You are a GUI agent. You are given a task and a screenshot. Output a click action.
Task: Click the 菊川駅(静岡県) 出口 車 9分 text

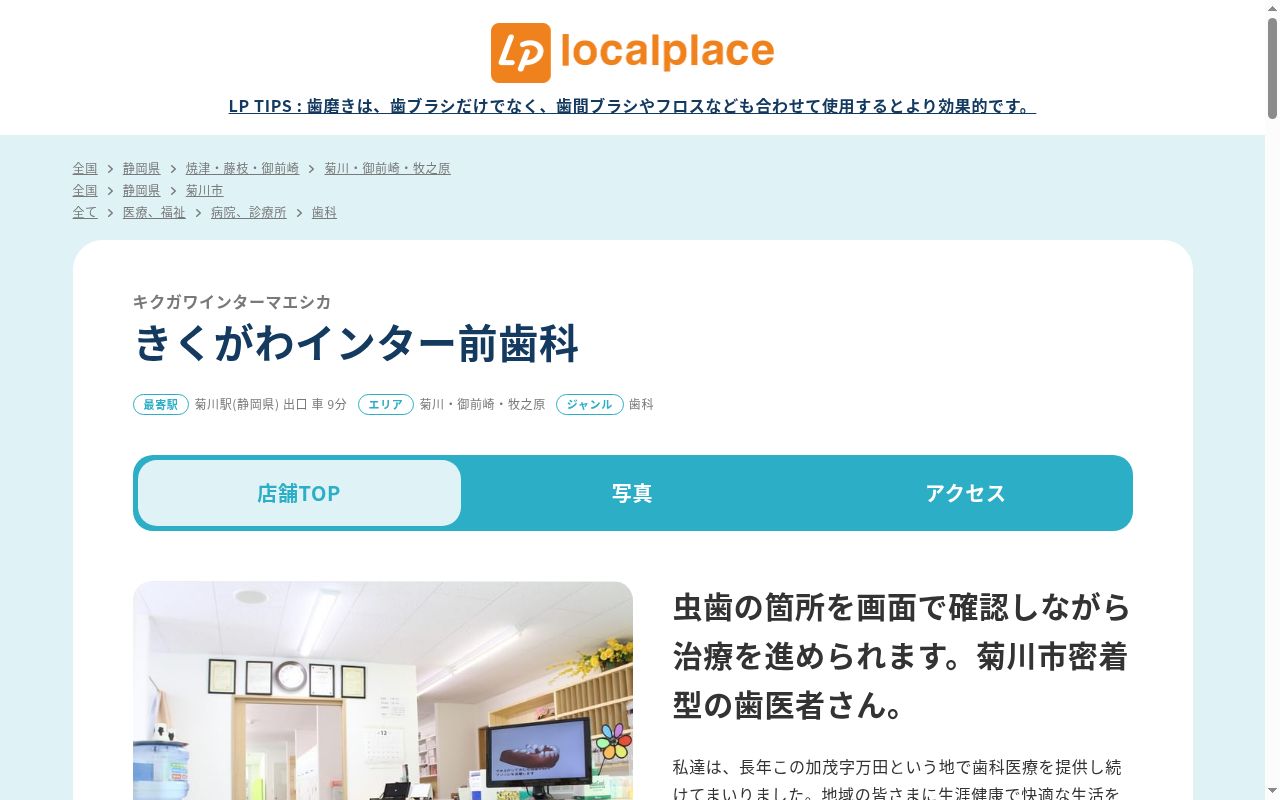click(x=271, y=404)
